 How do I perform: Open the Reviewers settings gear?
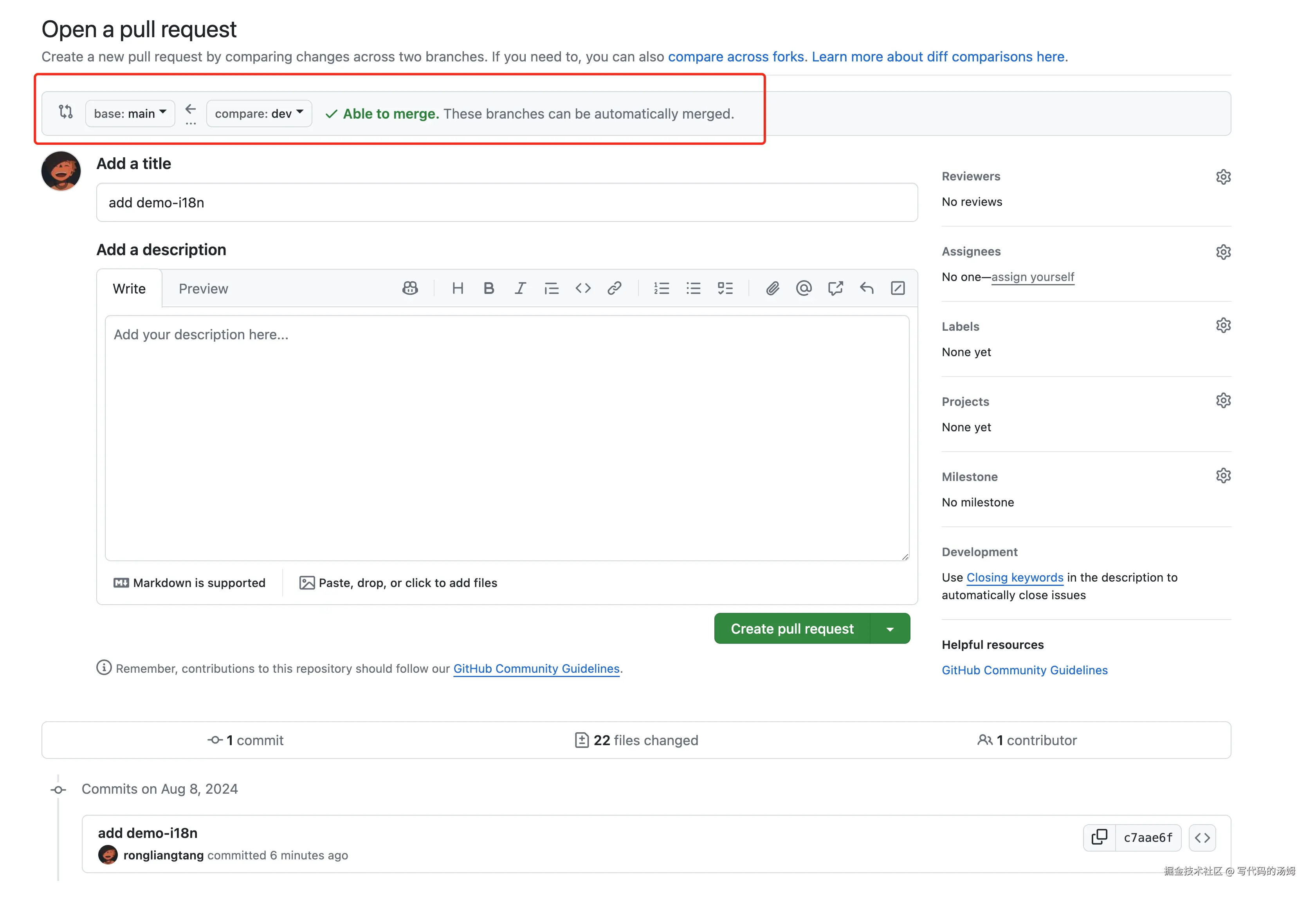coord(1223,177)
